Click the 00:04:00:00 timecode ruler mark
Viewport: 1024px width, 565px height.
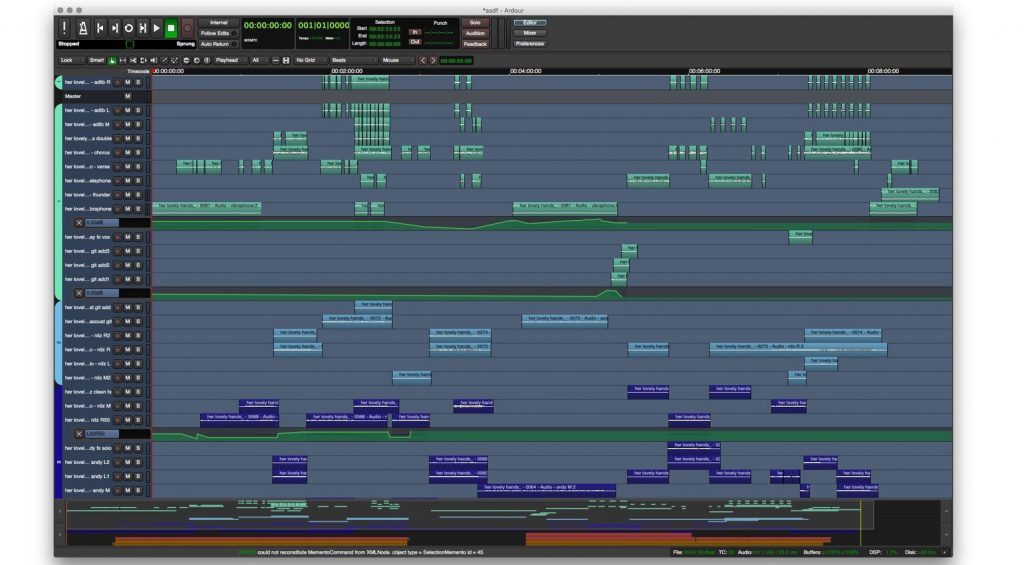tap(526, 71)
